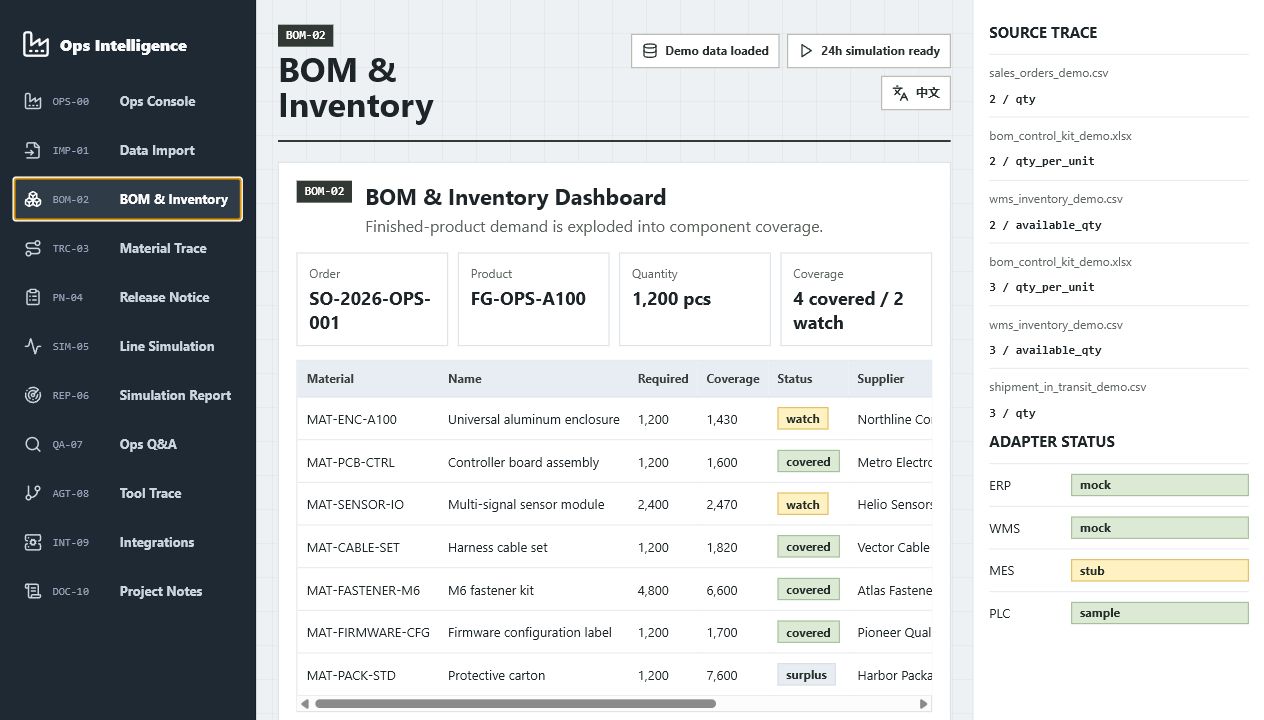Click the 4 covered / 2 watch card
Image resolution: width=1264 pixels, height=720 pixels.
856,299
